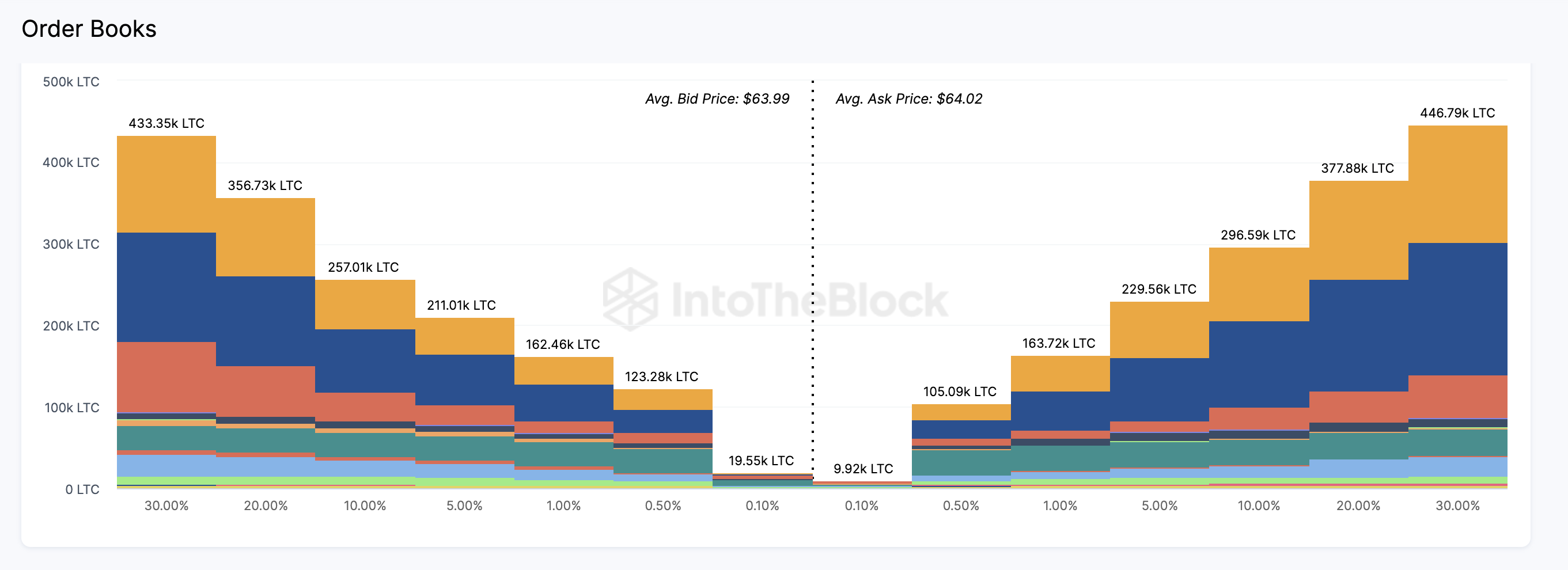Click the orange segment of the 30% bid bar
The width and height of the screenshot is (1568, 570).
click(x=166, y=184)
